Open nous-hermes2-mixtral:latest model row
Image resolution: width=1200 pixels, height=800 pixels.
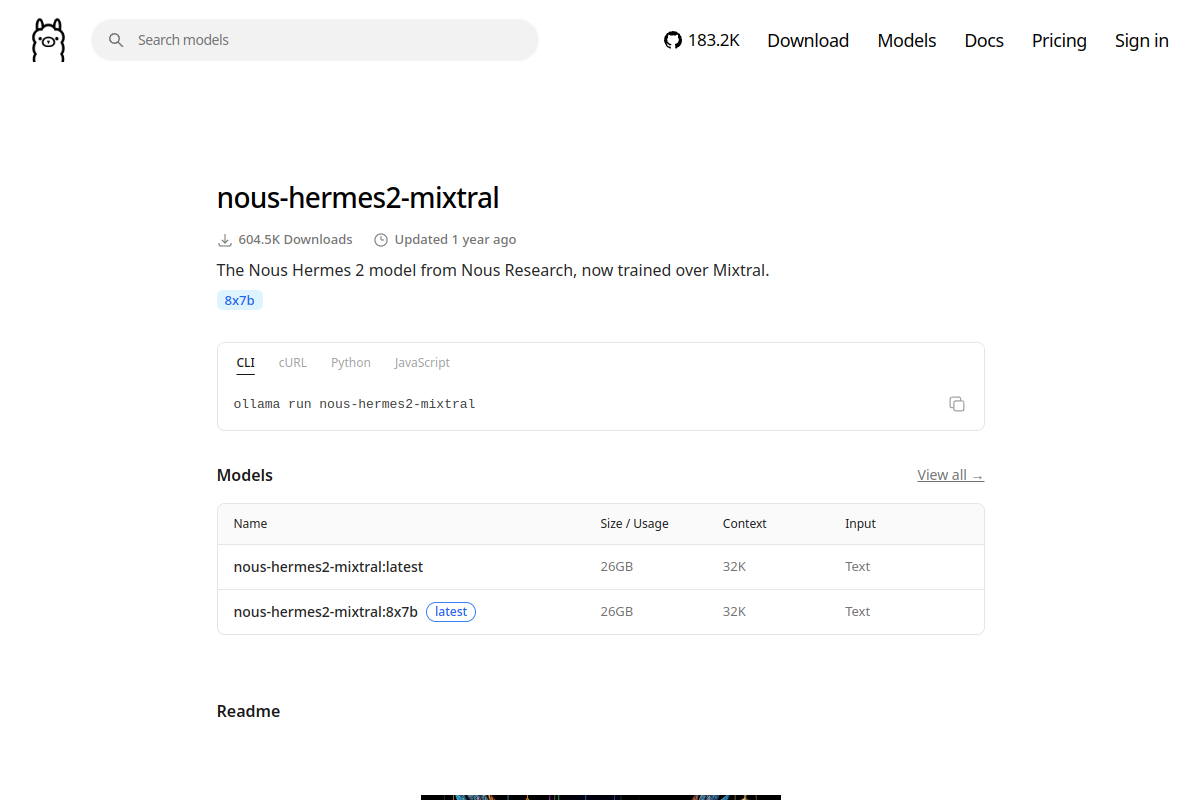pos(601,567)
